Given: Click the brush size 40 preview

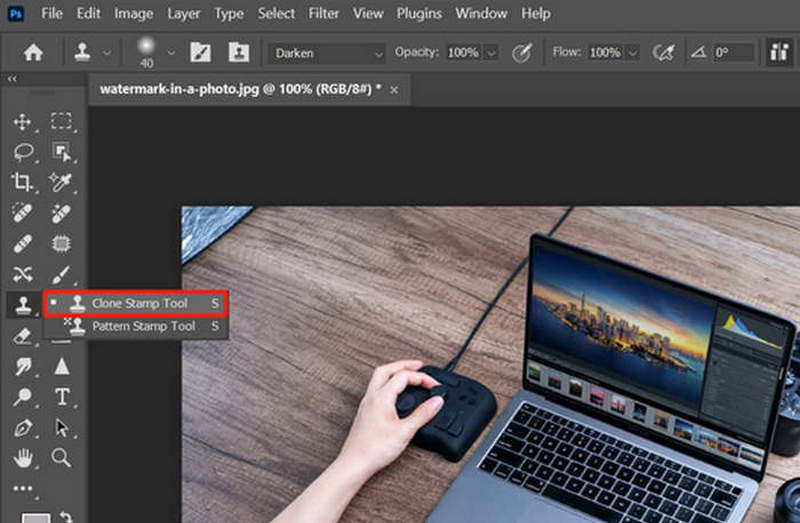Looking at the screenshot, I should click(x=146, y=52).
